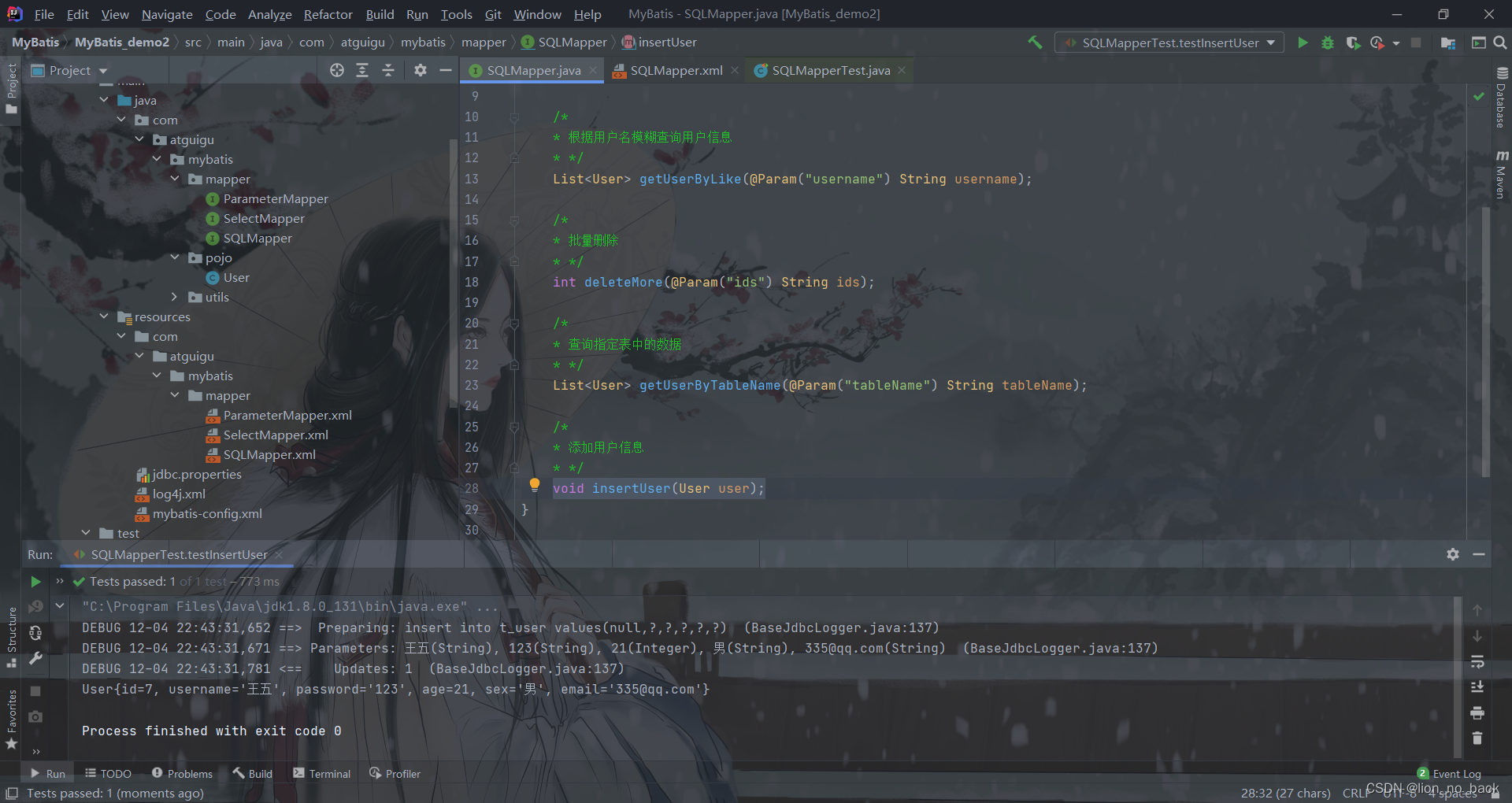Click the quick-fix light bulb
Viewport: 1512px width, 803px height.
pos(535,485)
